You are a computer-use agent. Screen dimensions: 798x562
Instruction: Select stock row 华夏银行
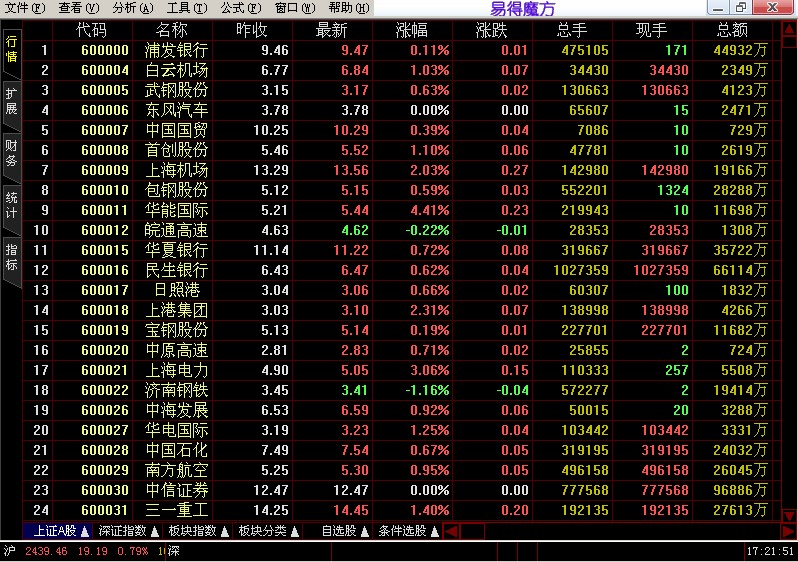[401, 250]
